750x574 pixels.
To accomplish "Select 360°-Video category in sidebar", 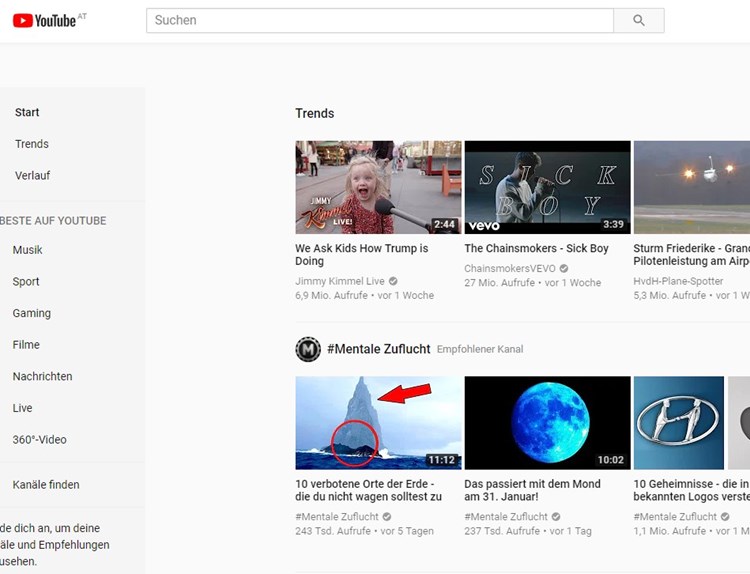I will (x=39, y=440).
